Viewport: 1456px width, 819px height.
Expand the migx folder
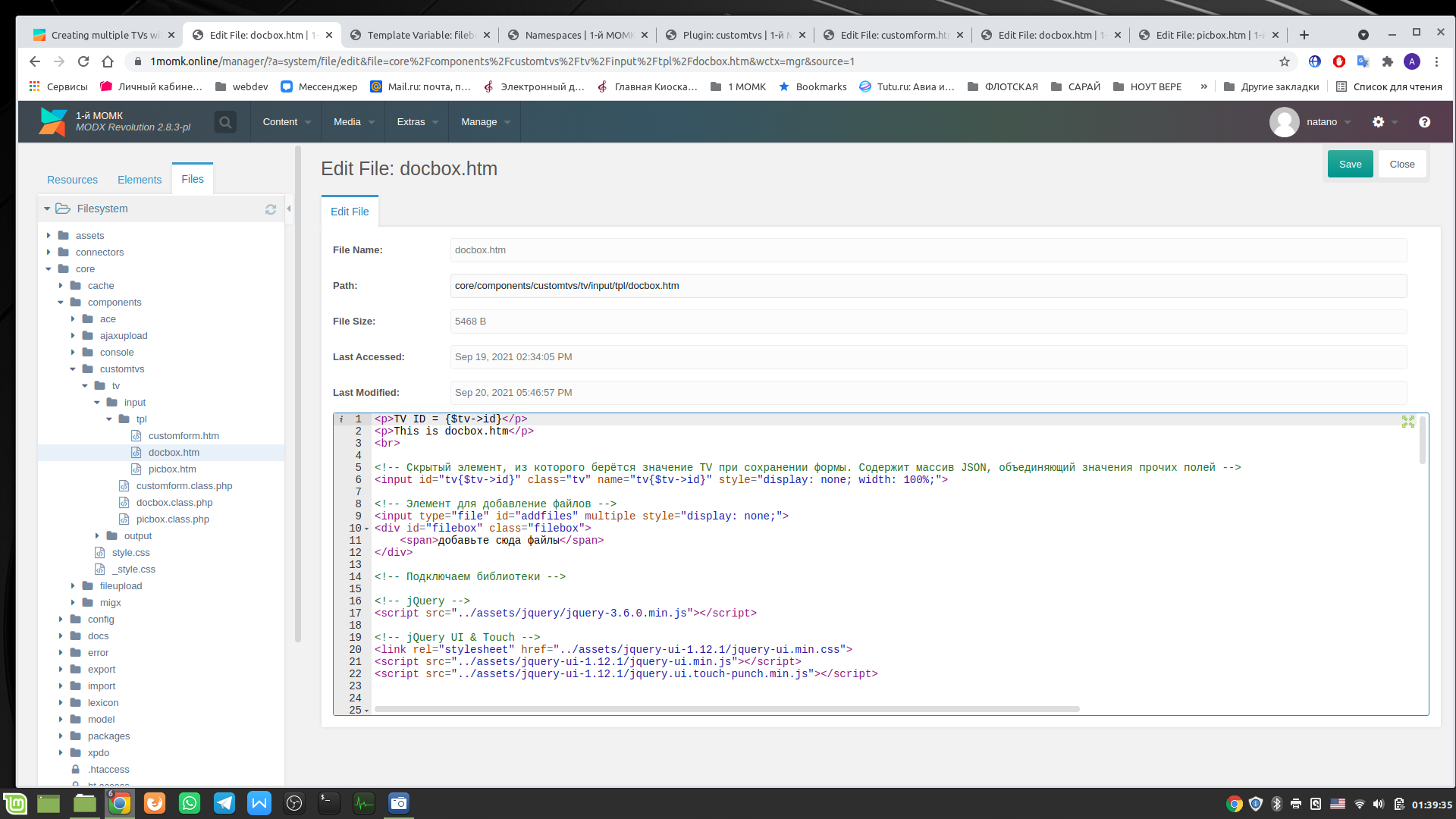click(73, 603)
